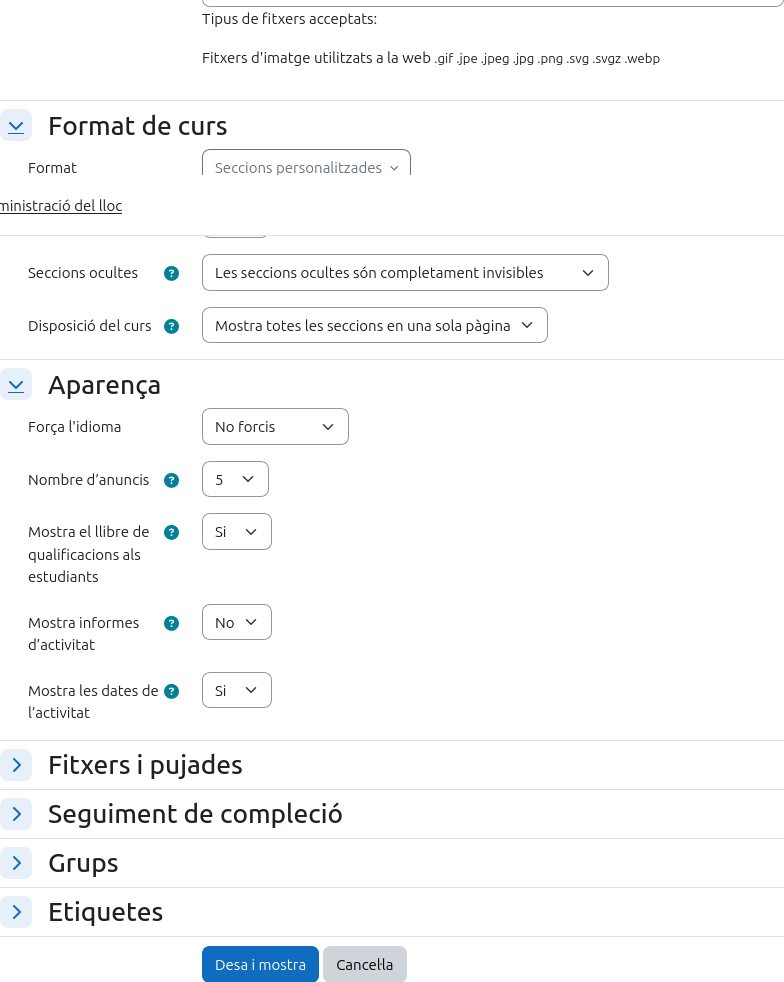Change the Nombre d'anuncis dropdown value
Image resolution: width=784 pixels, height=982 pixels.
tap(235, 480)
